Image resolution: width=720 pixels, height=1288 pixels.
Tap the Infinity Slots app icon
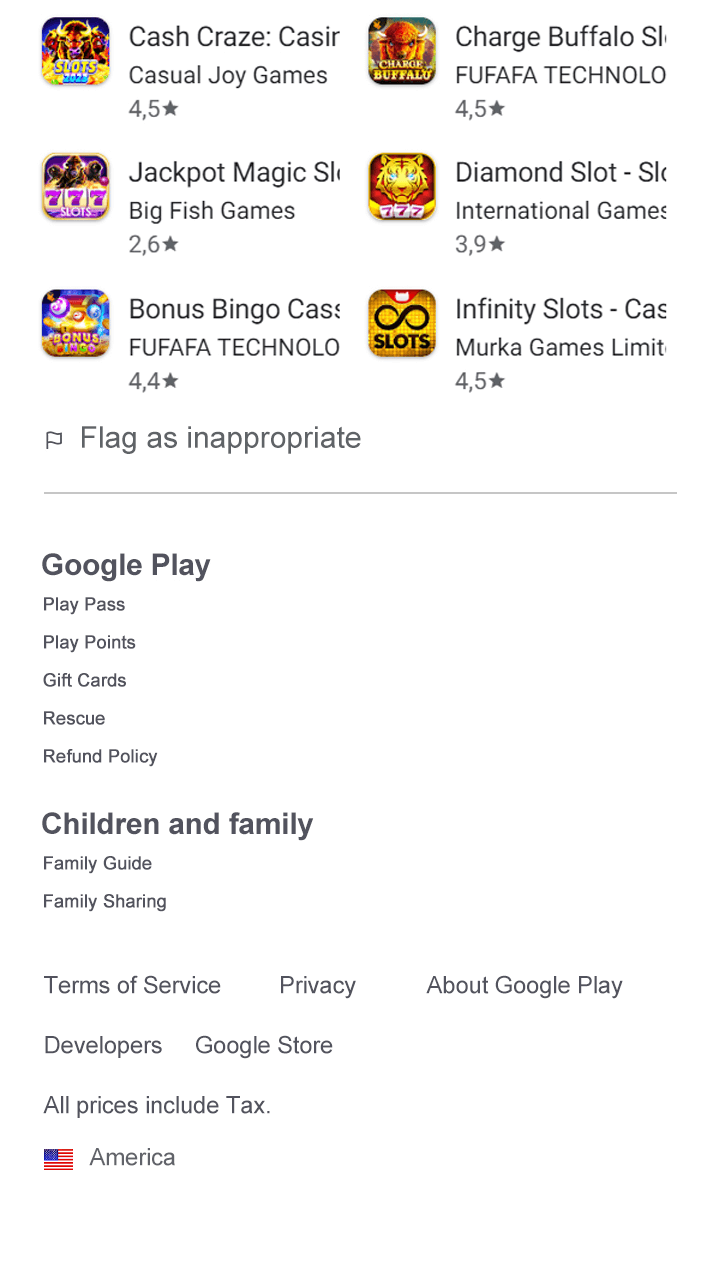pos(402,324)
